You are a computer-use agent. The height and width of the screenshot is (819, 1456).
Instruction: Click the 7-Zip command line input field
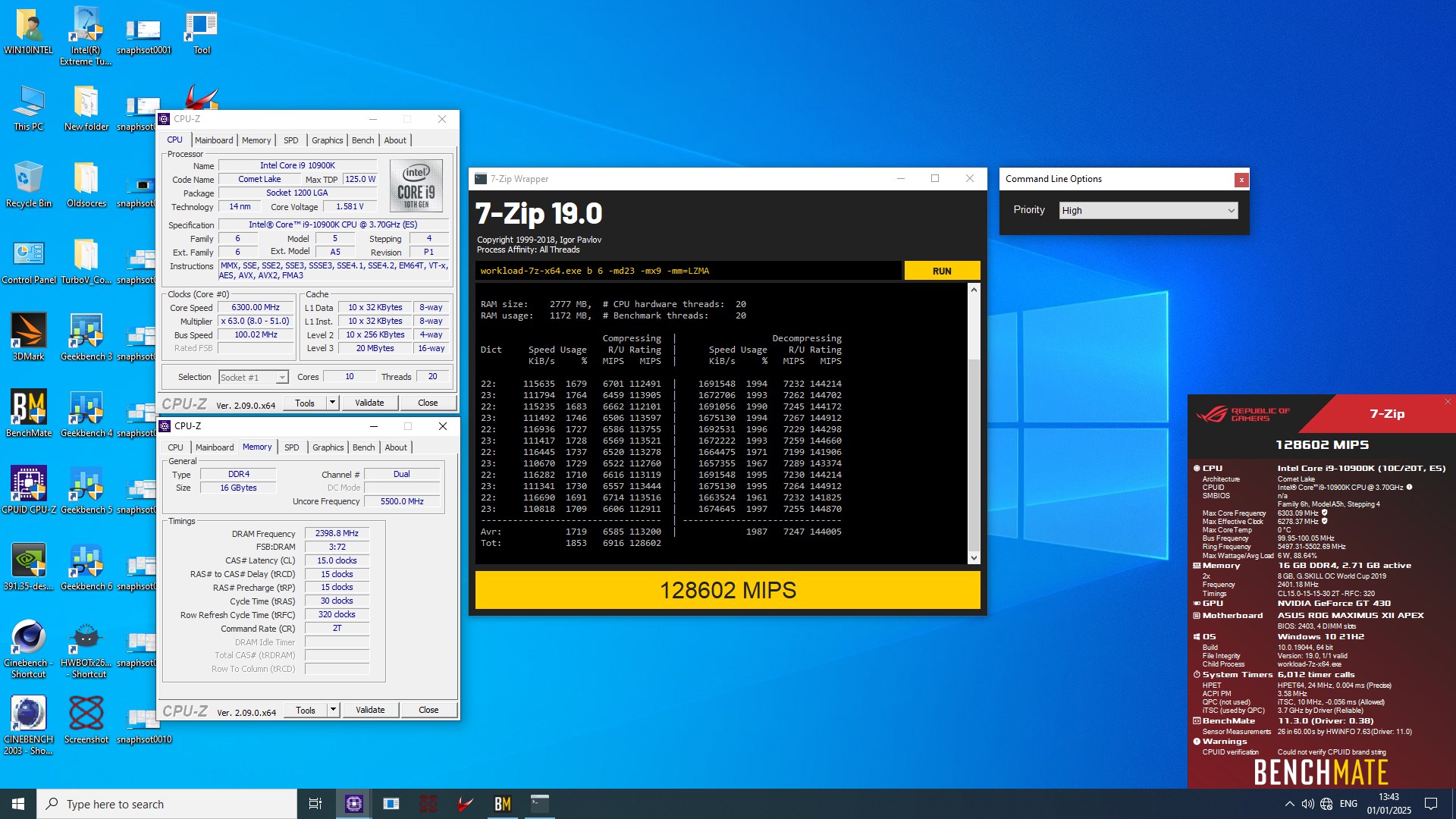point(689,271)
